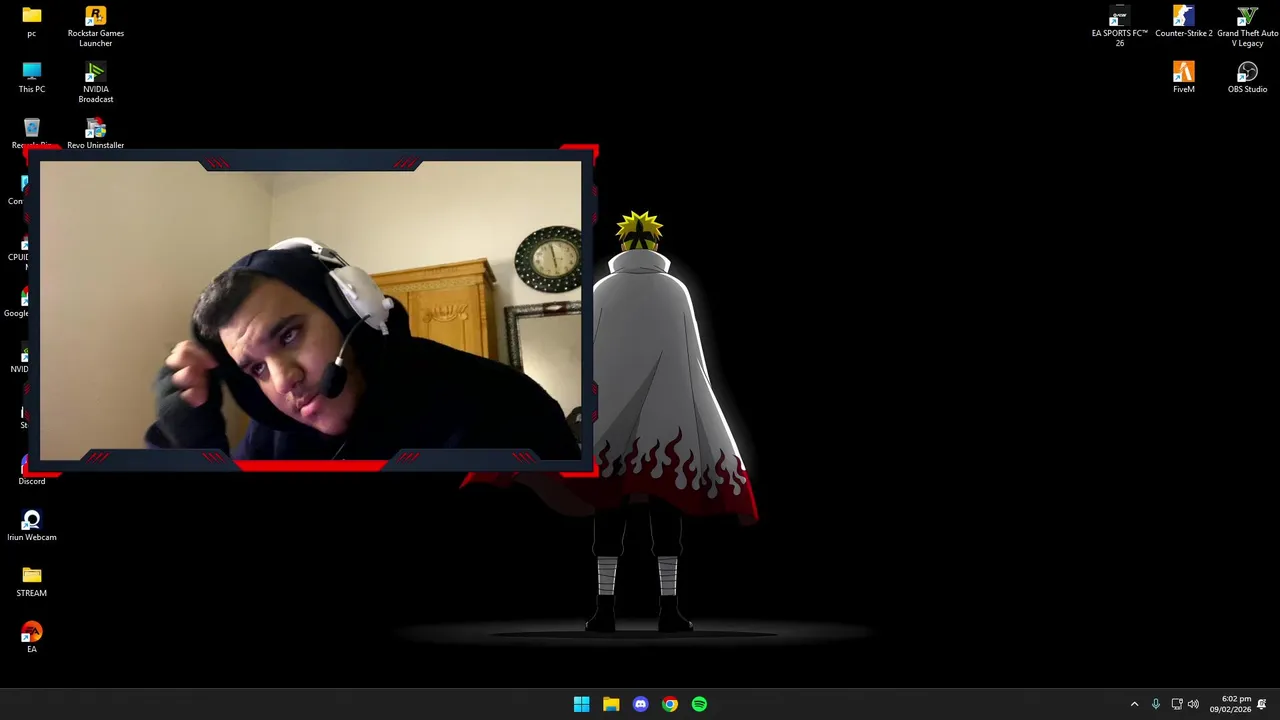Image resolution: width=1280 pixels, height=720 pixels.
Task: Open Spotify from the taskbar
Action: 699,704
